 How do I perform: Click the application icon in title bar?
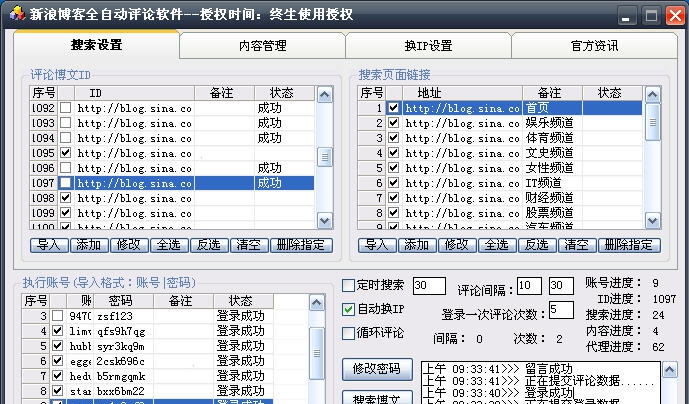(18, 14)
